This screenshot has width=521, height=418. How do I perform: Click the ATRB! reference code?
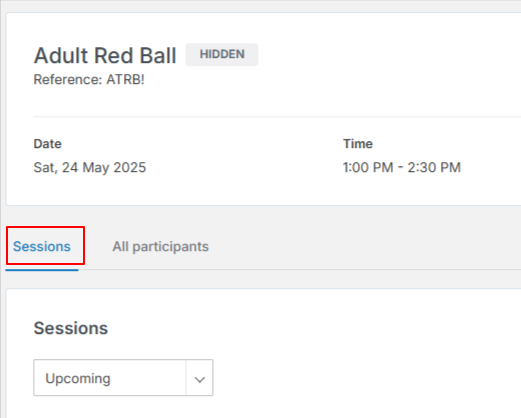(x=125, y=80)
